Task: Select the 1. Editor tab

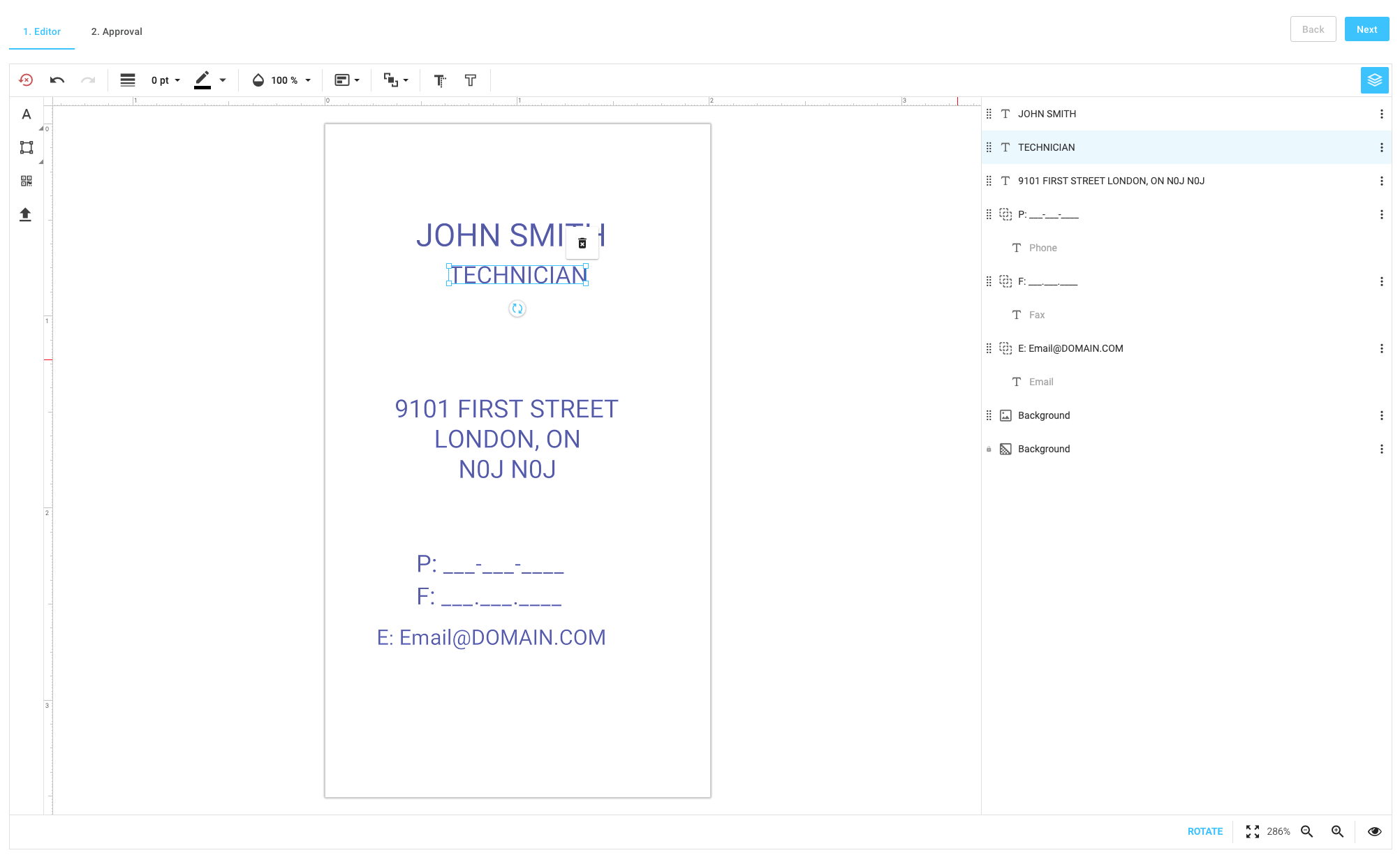Action: coord(42,31)
